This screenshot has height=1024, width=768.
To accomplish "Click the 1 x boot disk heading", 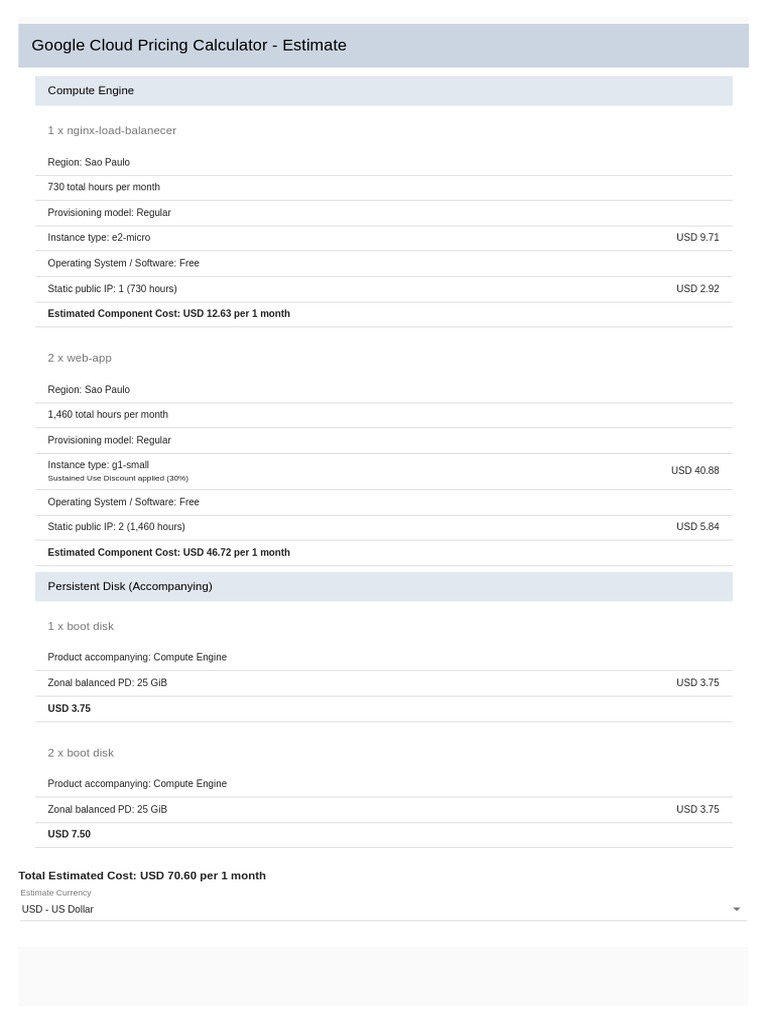I will tap(81, 626).
